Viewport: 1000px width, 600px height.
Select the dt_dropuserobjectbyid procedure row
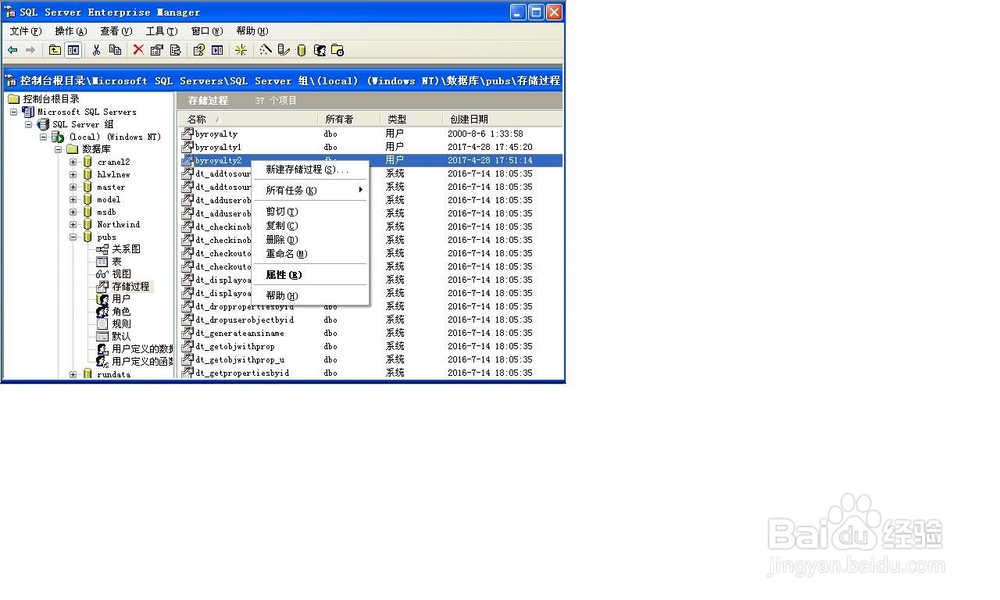pyautogui.click(x=371, y=320)
